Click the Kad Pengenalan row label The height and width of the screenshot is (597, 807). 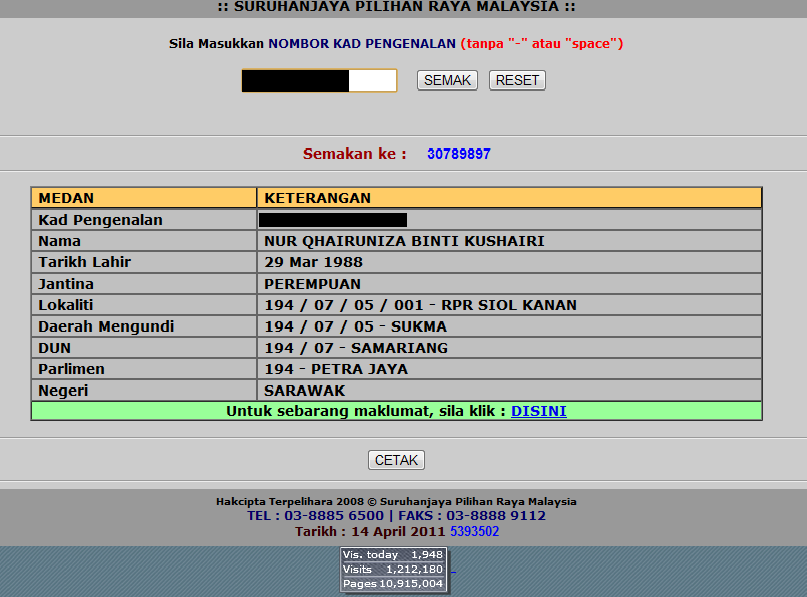100,220
